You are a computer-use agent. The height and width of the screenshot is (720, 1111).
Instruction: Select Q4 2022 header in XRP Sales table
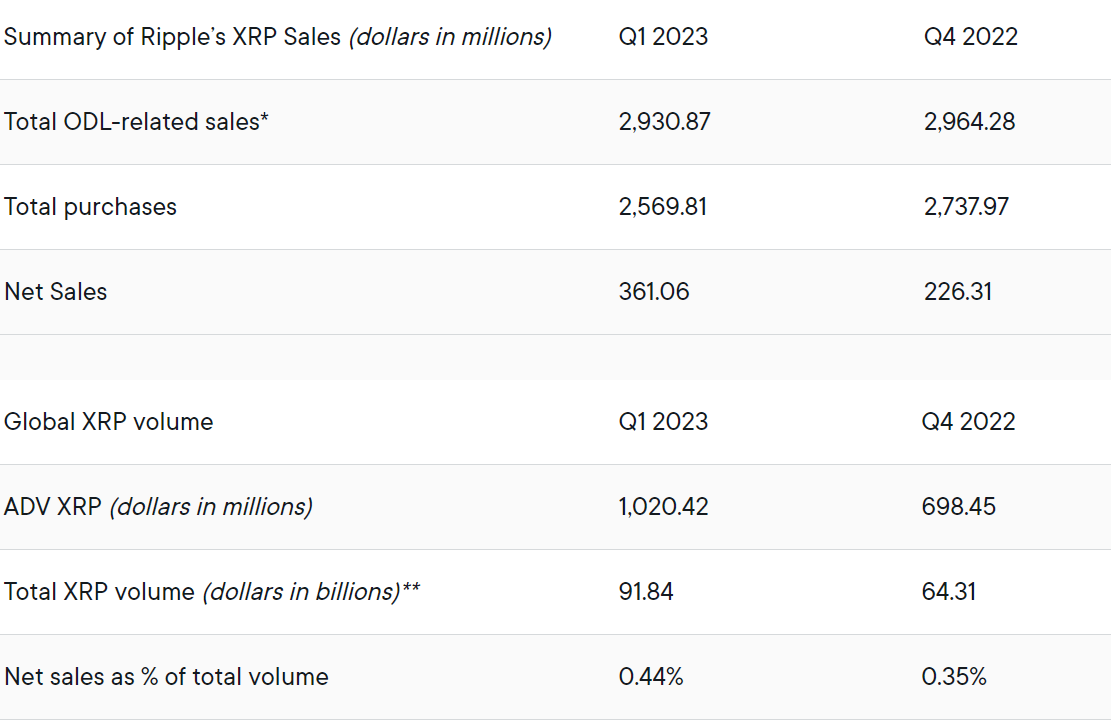click(970, 37)
